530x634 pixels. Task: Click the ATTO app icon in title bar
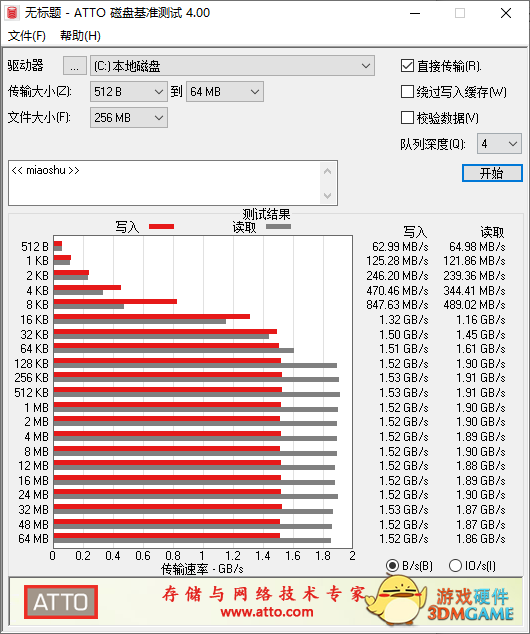coord(13,13)
